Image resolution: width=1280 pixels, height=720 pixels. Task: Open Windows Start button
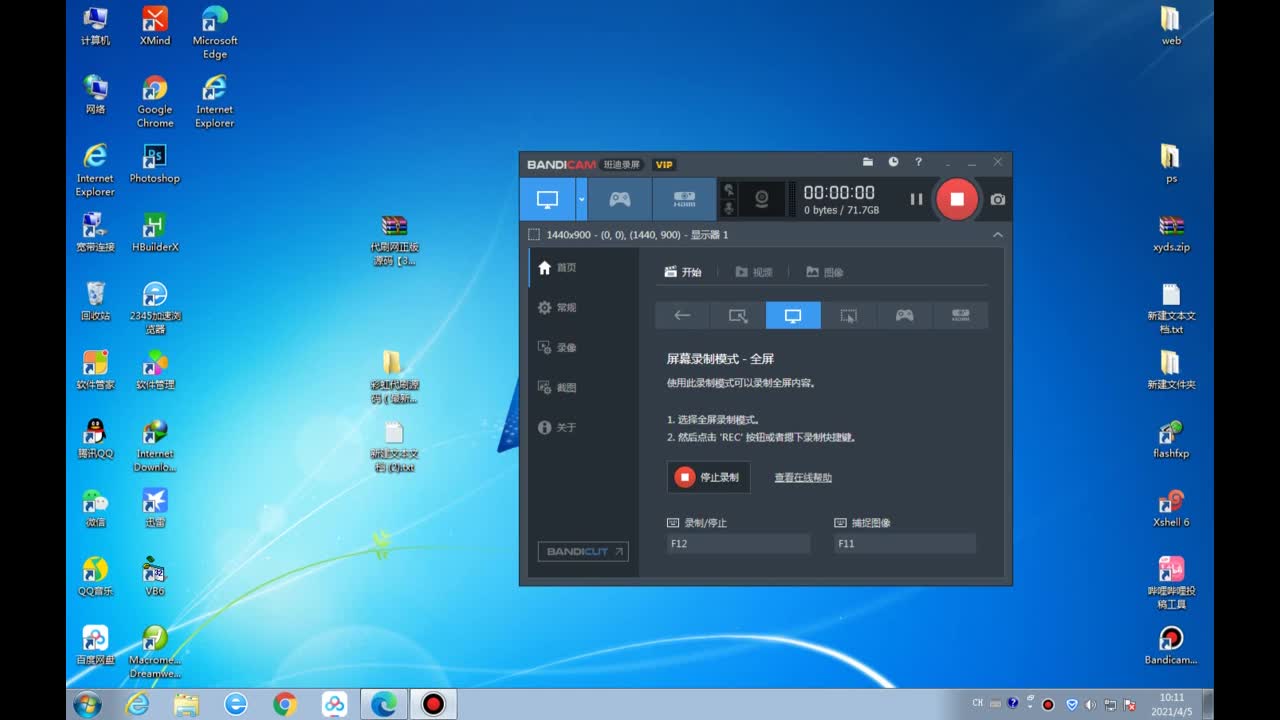tap(87, 704)
